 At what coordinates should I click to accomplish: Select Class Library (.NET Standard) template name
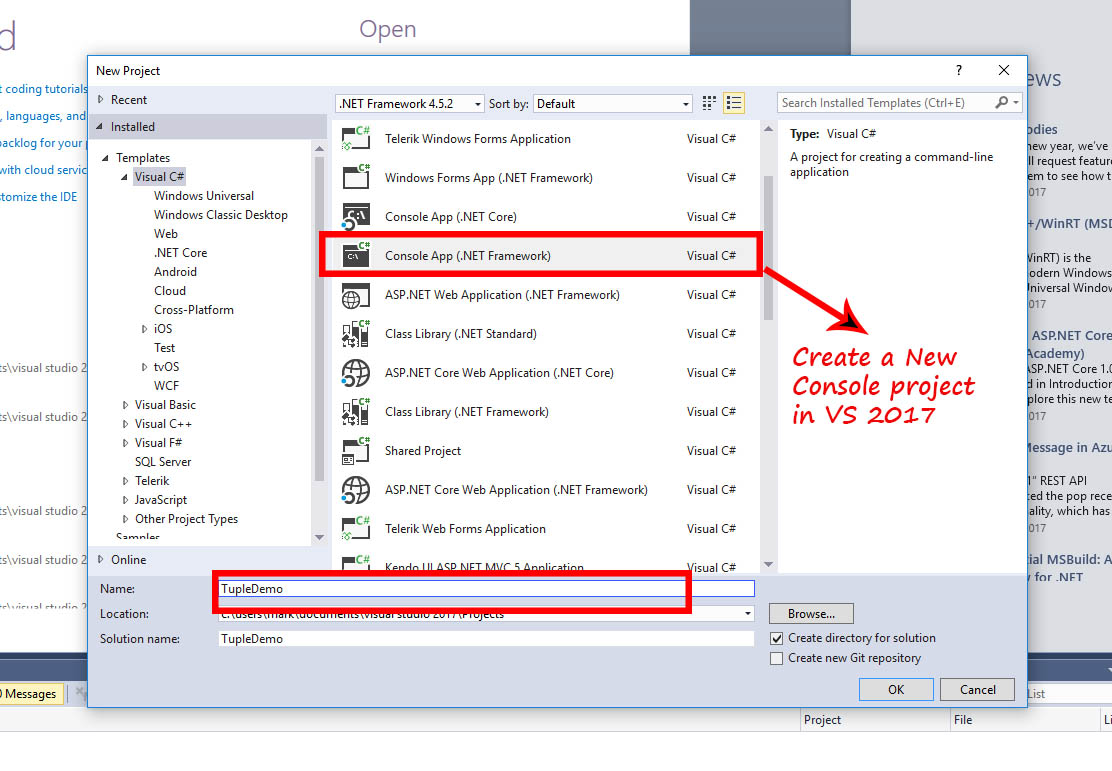[460, 333]
